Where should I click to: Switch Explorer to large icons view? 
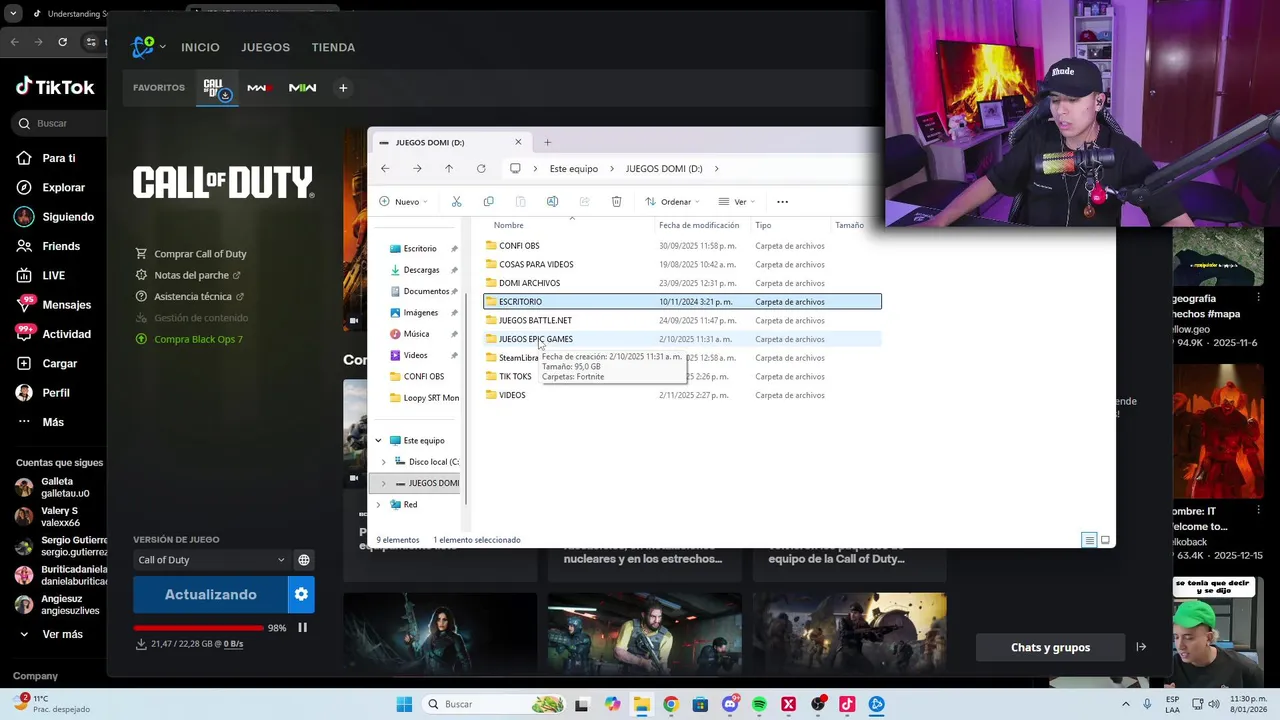click(1105, 540)
